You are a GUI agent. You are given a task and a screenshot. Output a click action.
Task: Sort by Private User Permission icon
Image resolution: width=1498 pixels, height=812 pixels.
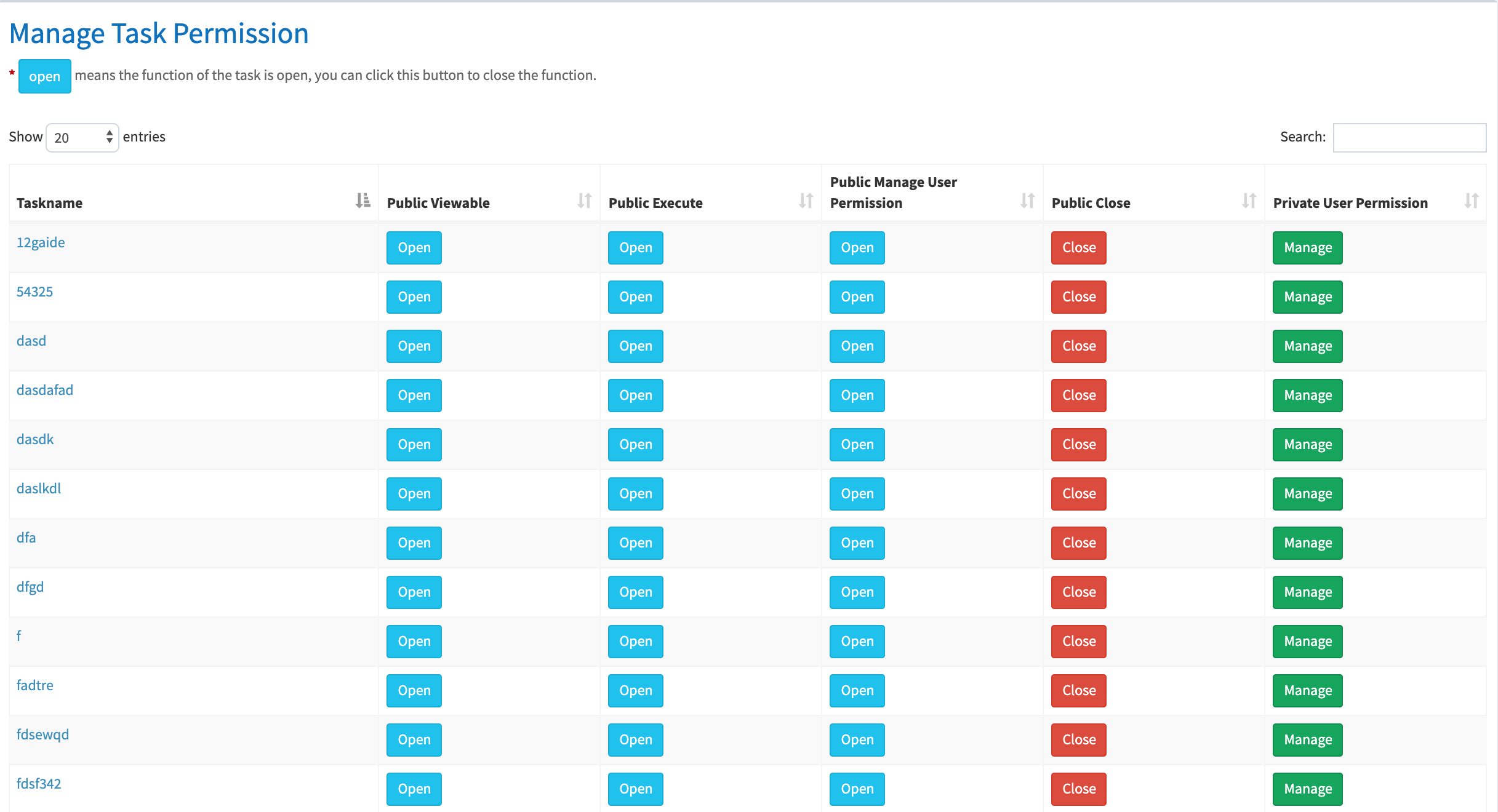tap(1472, 201)
